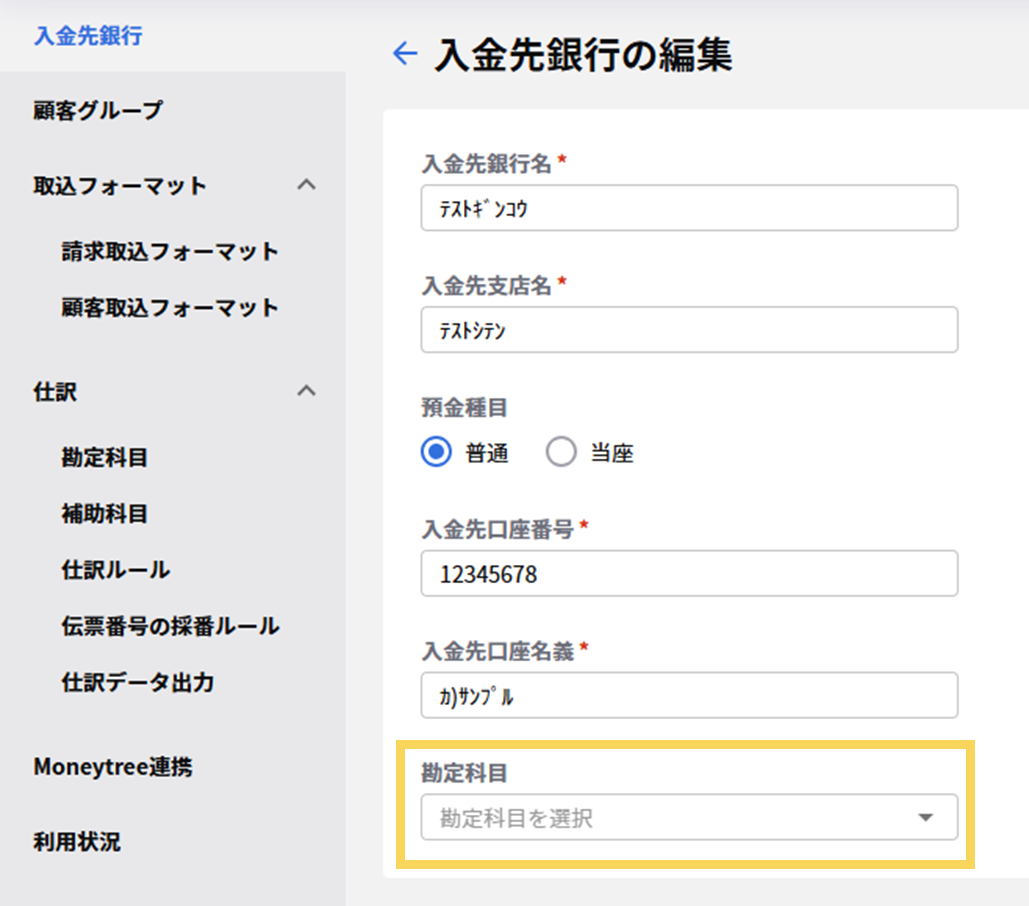1029x906 pixels.
Task: Collapse the 仕訳 sidebar section
Action: pos(307,391)
